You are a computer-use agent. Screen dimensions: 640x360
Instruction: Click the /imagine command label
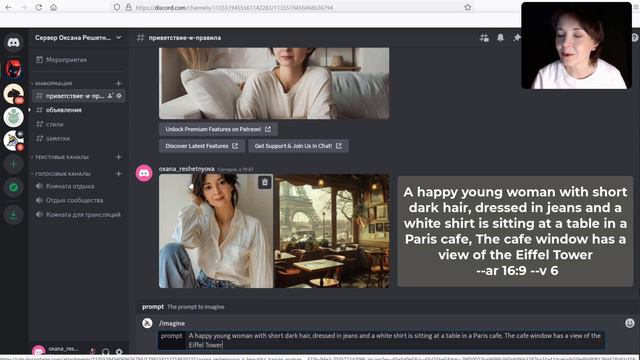[172, 323]
